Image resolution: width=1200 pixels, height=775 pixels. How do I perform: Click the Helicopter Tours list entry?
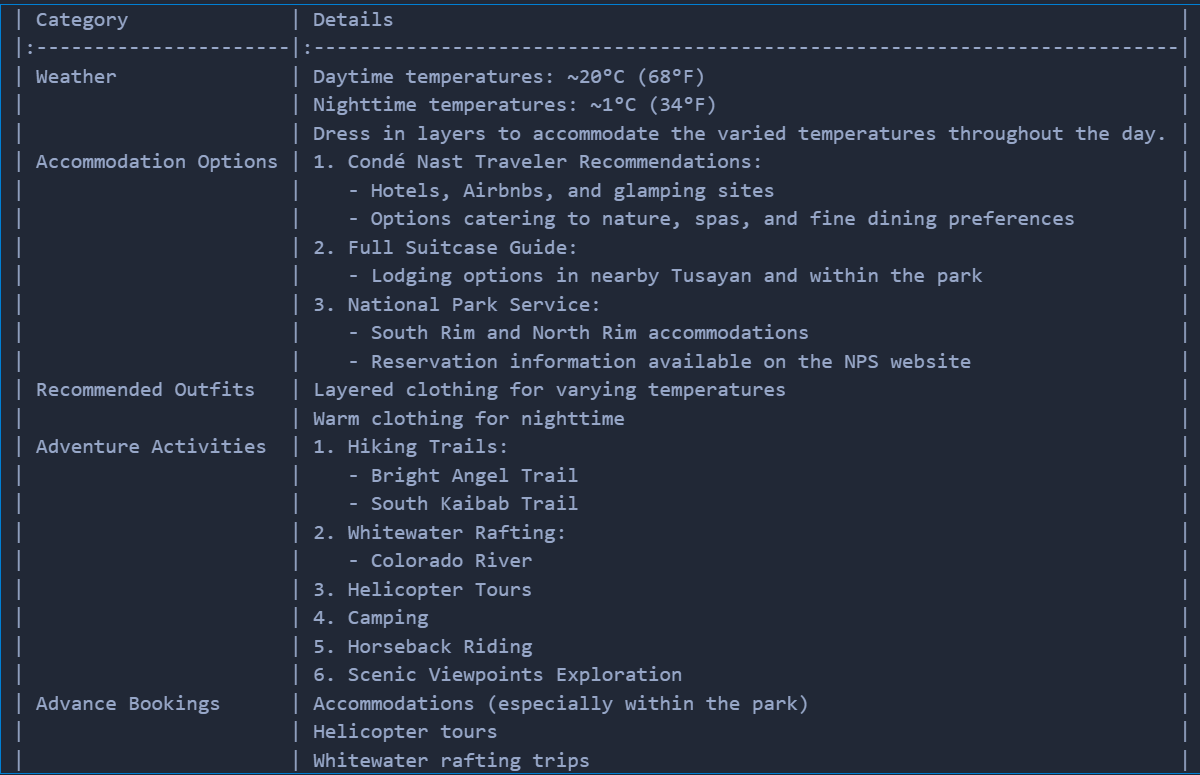point(422,590)
